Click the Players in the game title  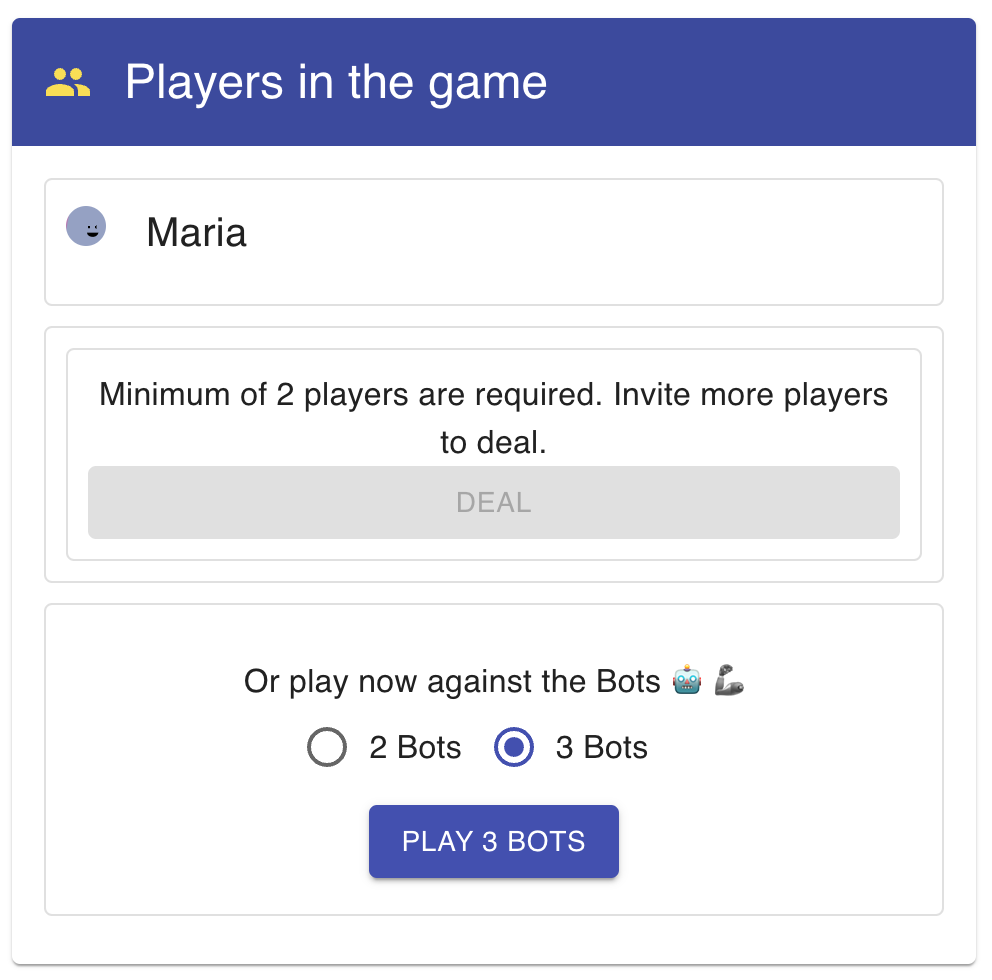point(336,82)
